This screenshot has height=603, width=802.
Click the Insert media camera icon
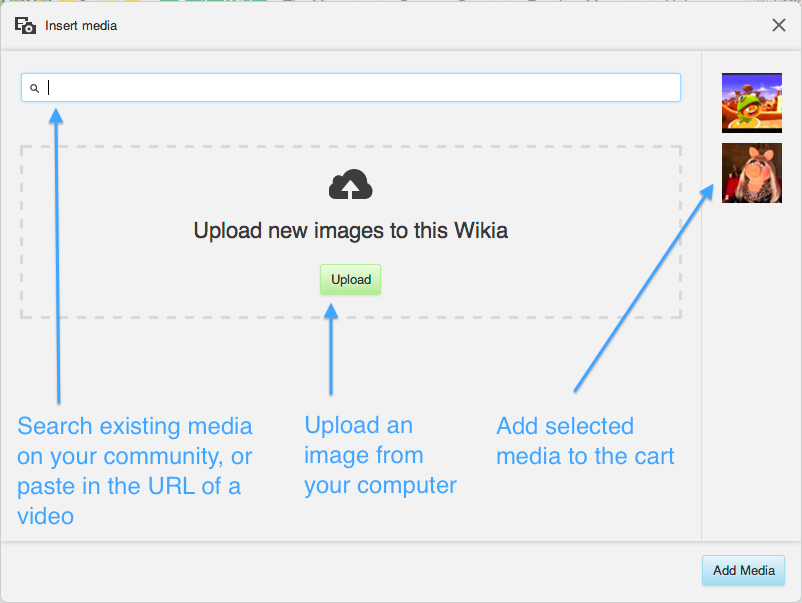tap(25, 25)
